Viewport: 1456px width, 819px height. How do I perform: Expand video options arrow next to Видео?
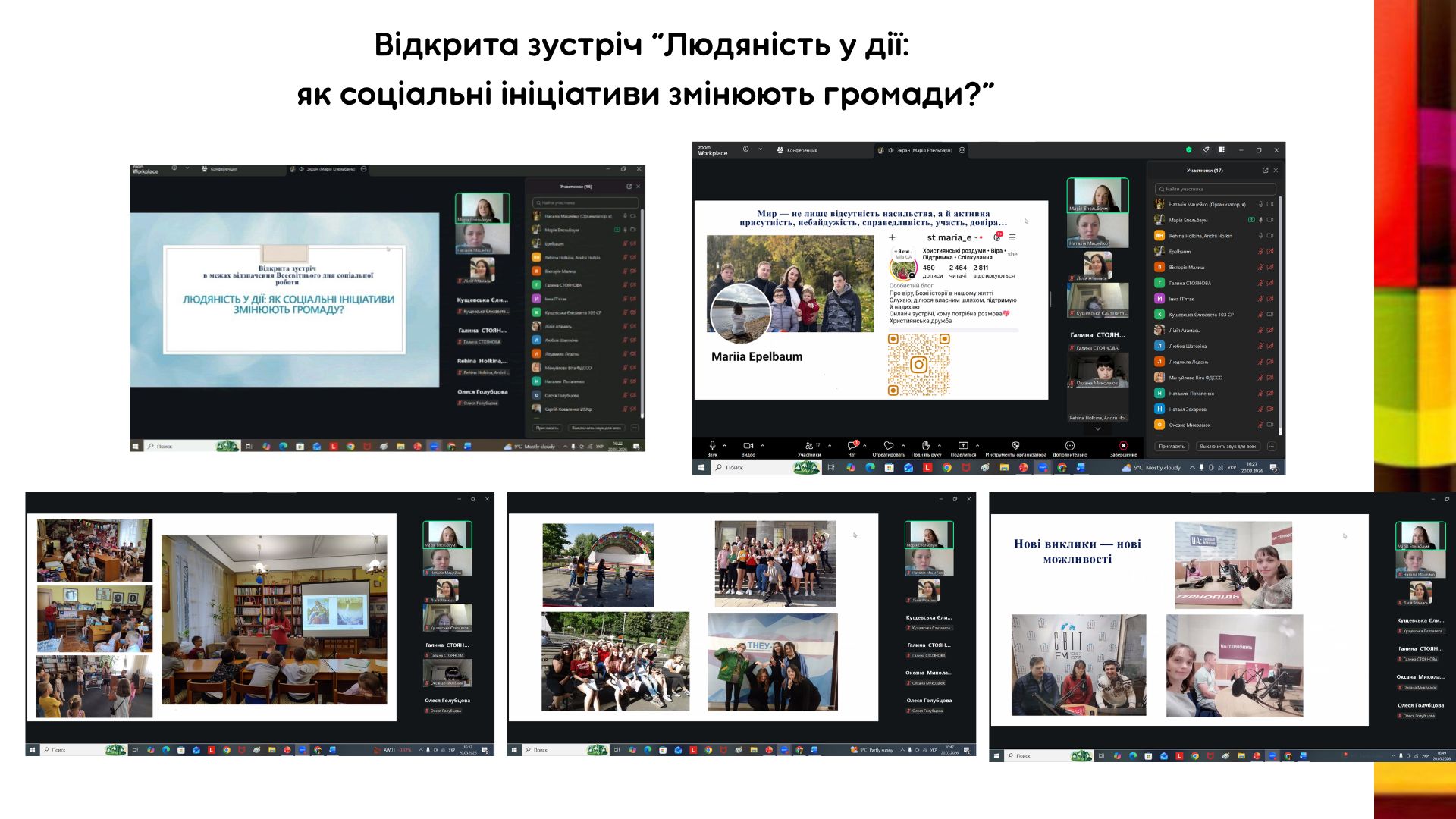(762, 445)
